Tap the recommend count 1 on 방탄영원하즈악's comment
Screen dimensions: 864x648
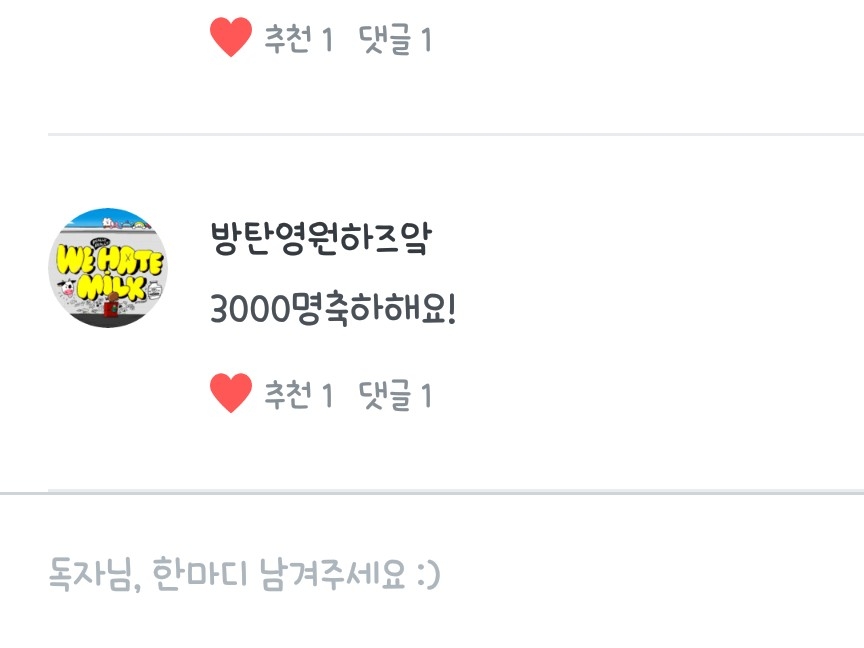(327, 396)
